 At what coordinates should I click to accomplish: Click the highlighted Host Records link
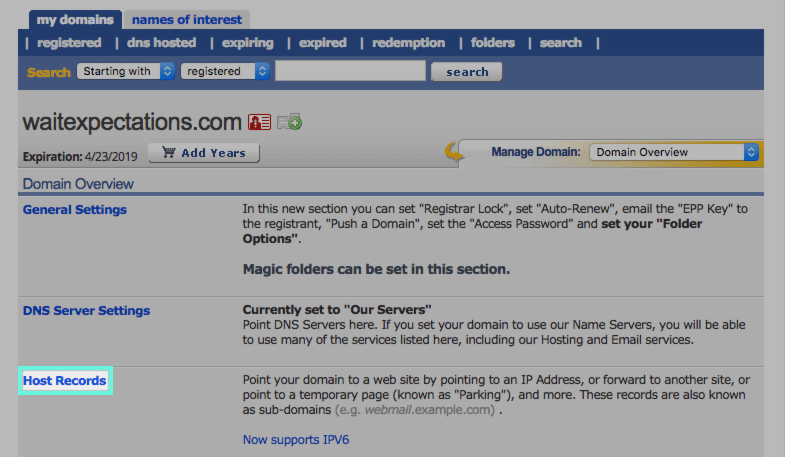(x=65, y=381)
